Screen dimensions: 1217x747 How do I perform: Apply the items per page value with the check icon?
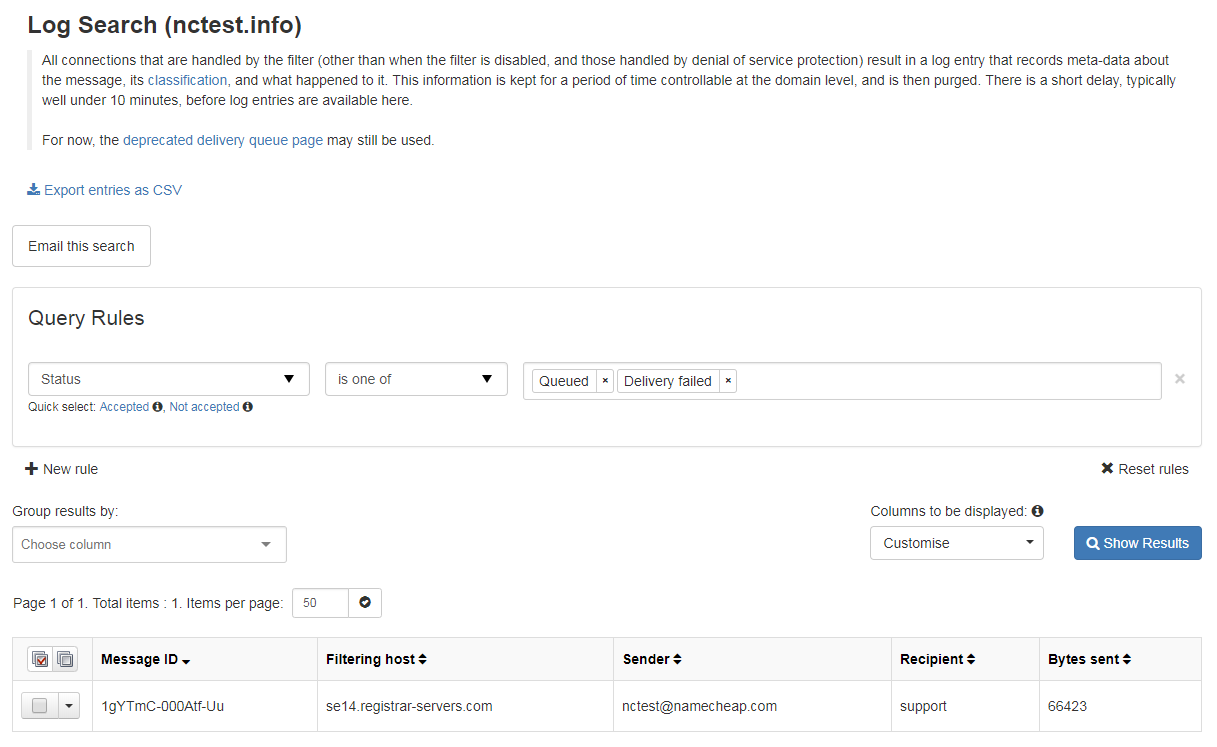pos(365,603)
